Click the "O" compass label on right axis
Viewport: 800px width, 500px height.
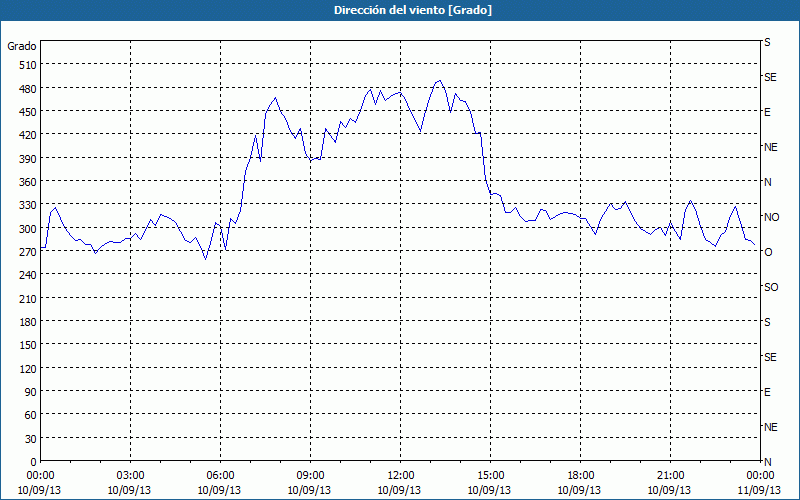coord(768,252)
